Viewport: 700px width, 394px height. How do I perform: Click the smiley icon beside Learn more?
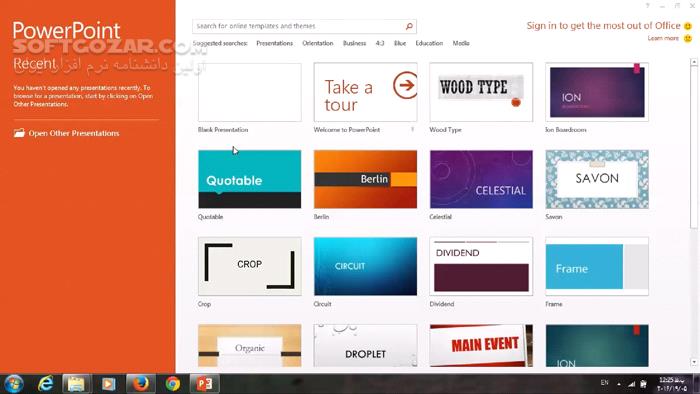(x=688, y=39)
